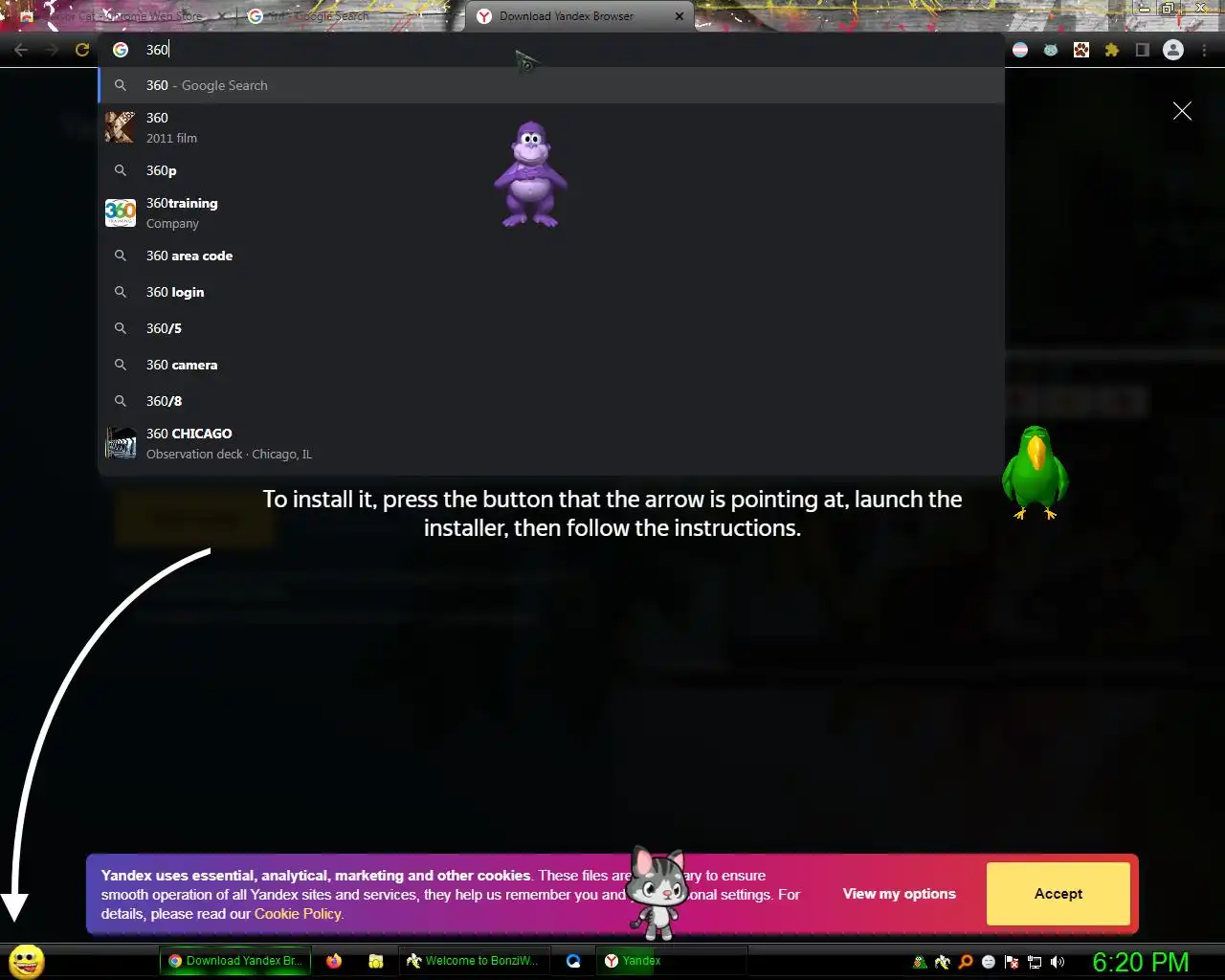The height and width of the screenshot is (980, 1225).
Task: Open the network connection tray icon
Action: click(x=1035, y=962)
